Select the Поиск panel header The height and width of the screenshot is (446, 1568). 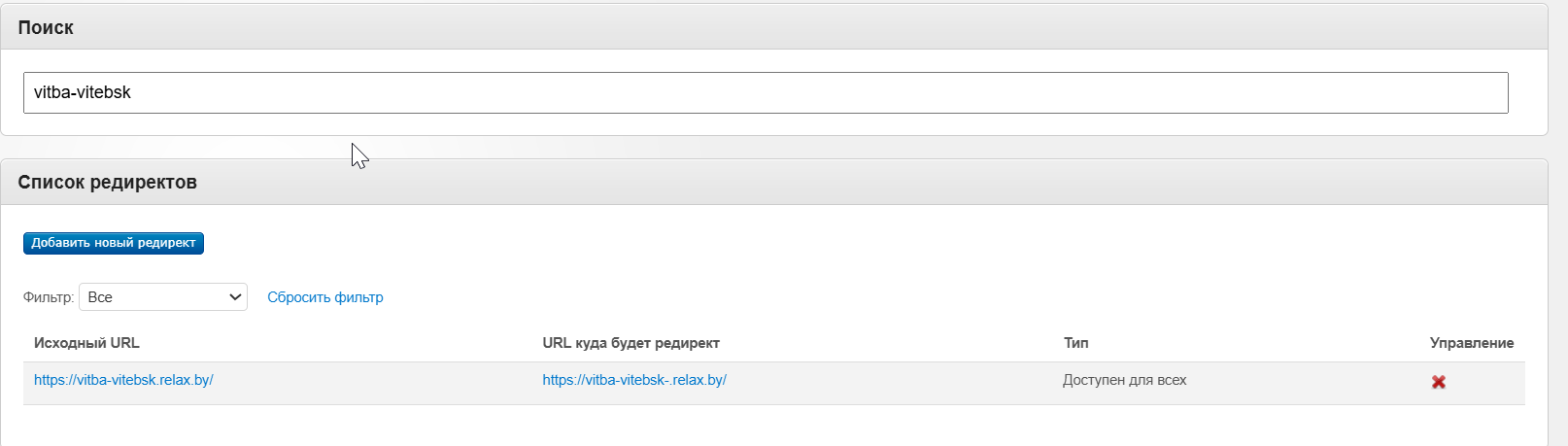[x=774, y=27]
